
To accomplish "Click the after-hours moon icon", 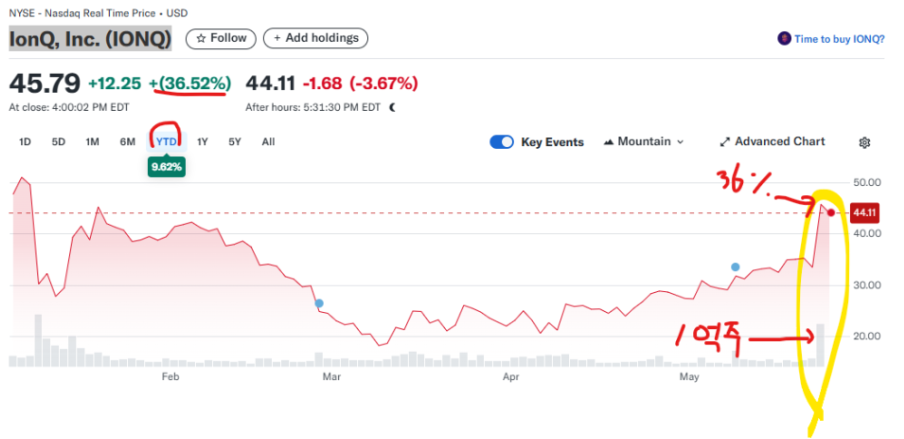I will click(x=393, y=107).
